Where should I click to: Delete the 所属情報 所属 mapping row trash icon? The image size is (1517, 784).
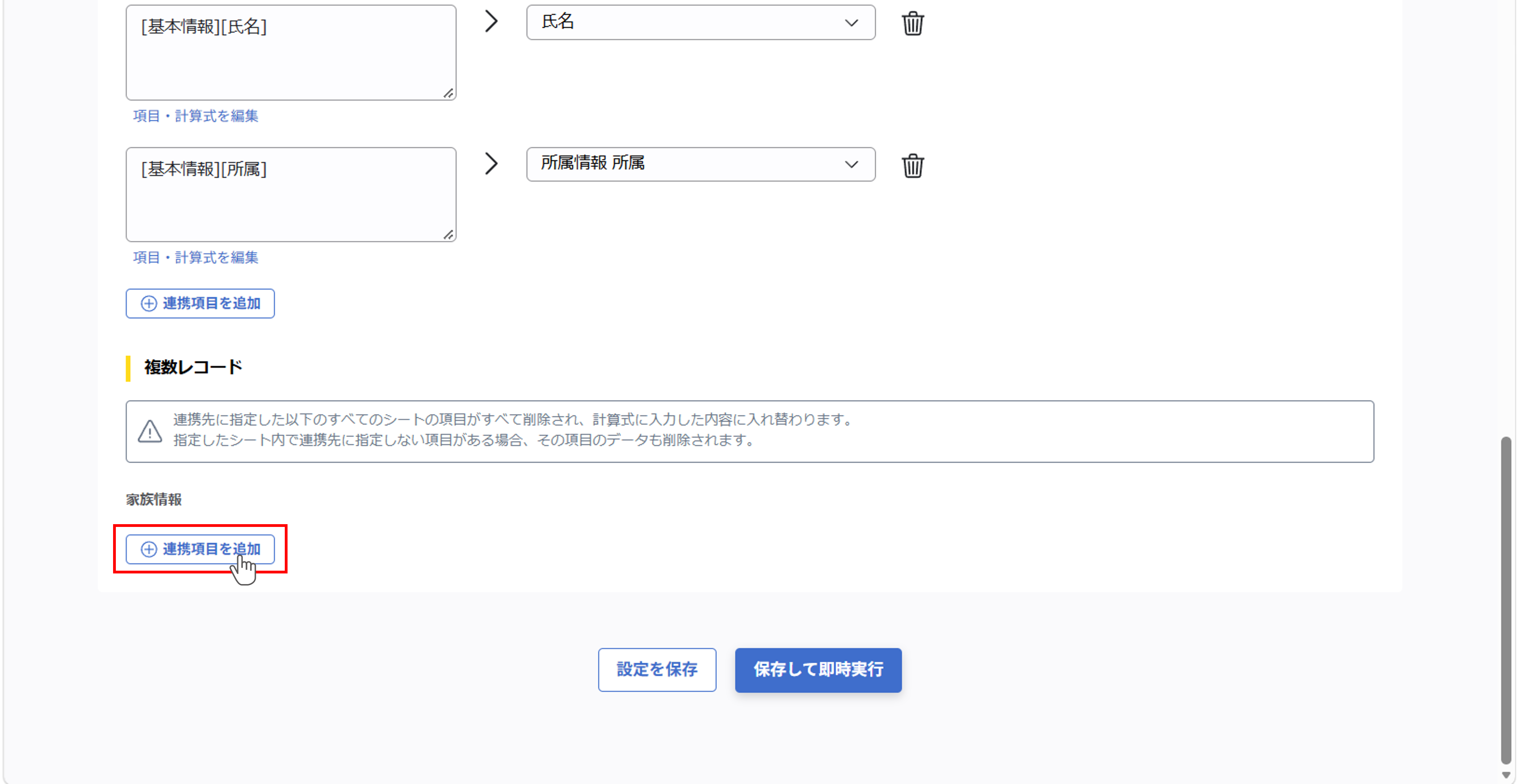point(912,165)
